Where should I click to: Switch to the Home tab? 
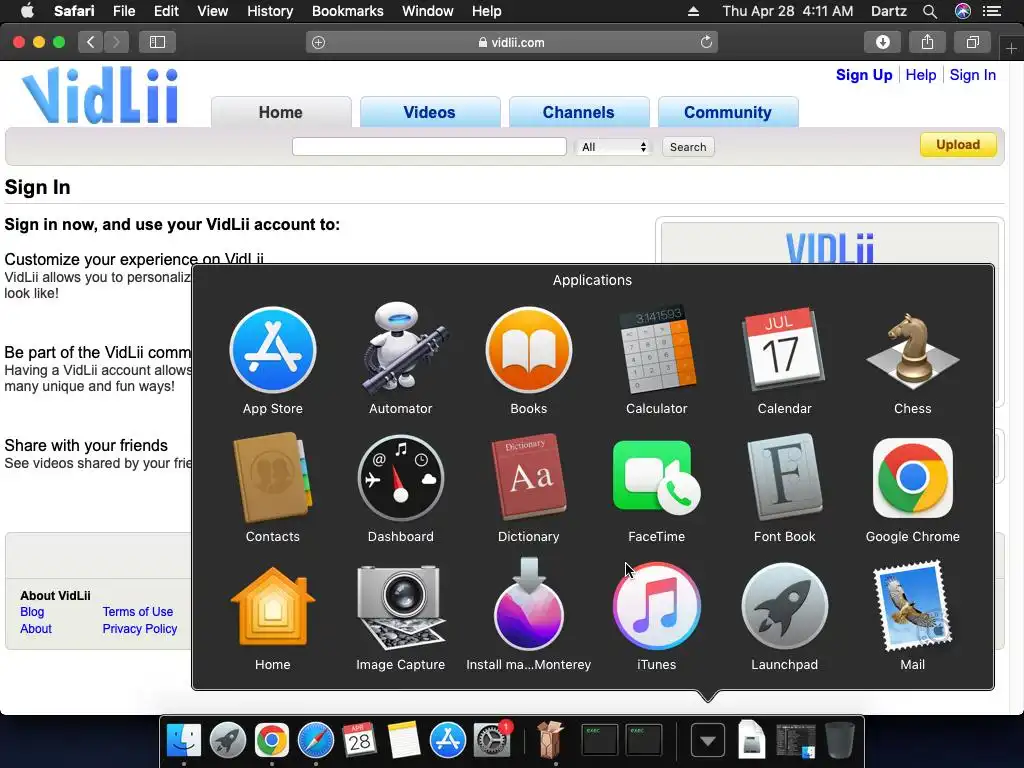(281, 112)
